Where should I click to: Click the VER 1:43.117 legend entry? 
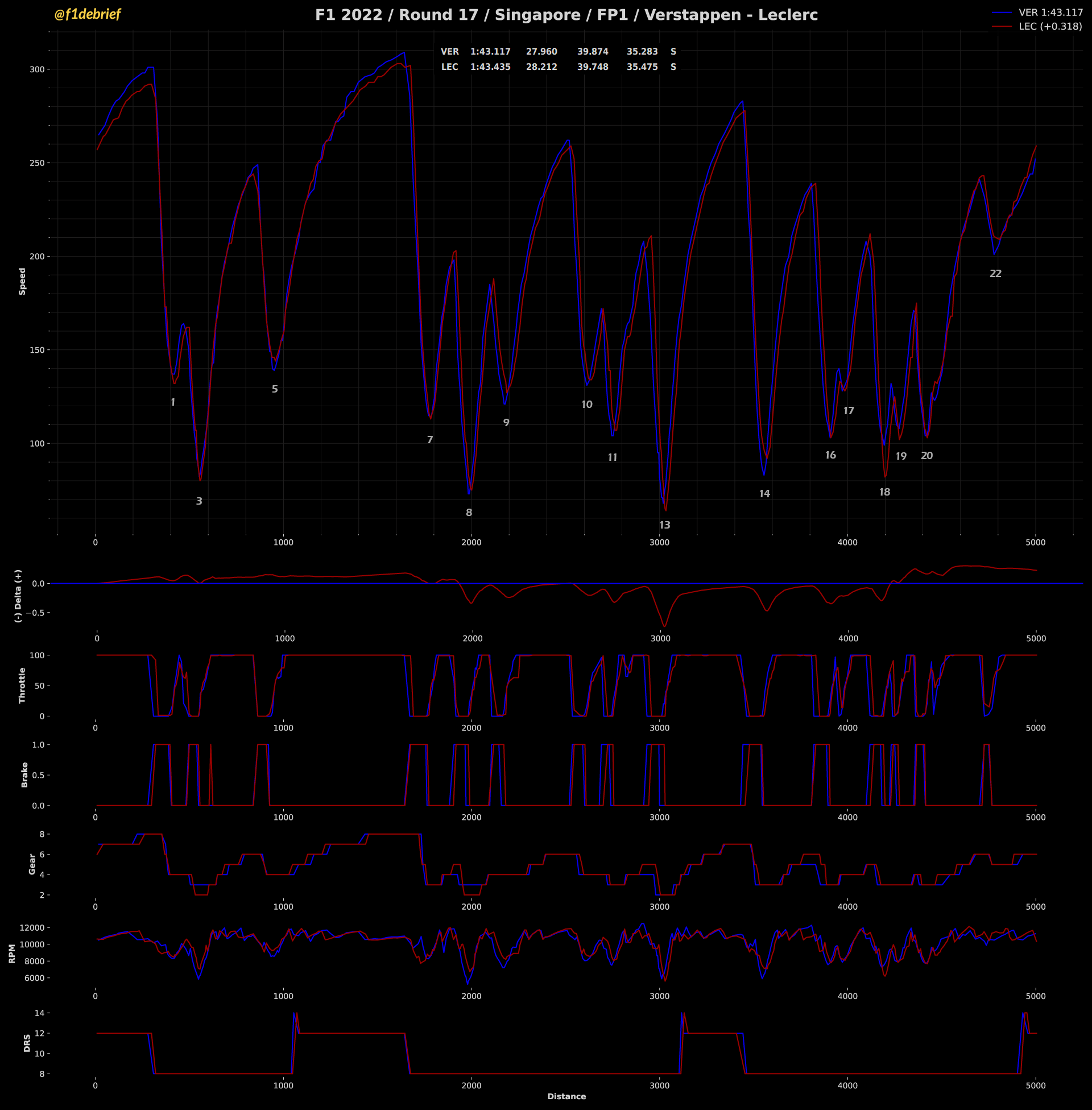(1050, 13)
